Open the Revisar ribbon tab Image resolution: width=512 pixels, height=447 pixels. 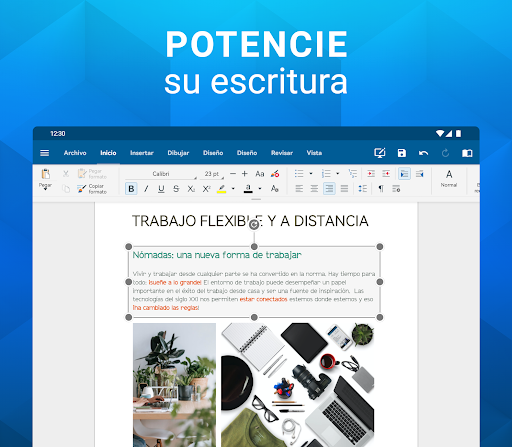click(x=282, y=153)
